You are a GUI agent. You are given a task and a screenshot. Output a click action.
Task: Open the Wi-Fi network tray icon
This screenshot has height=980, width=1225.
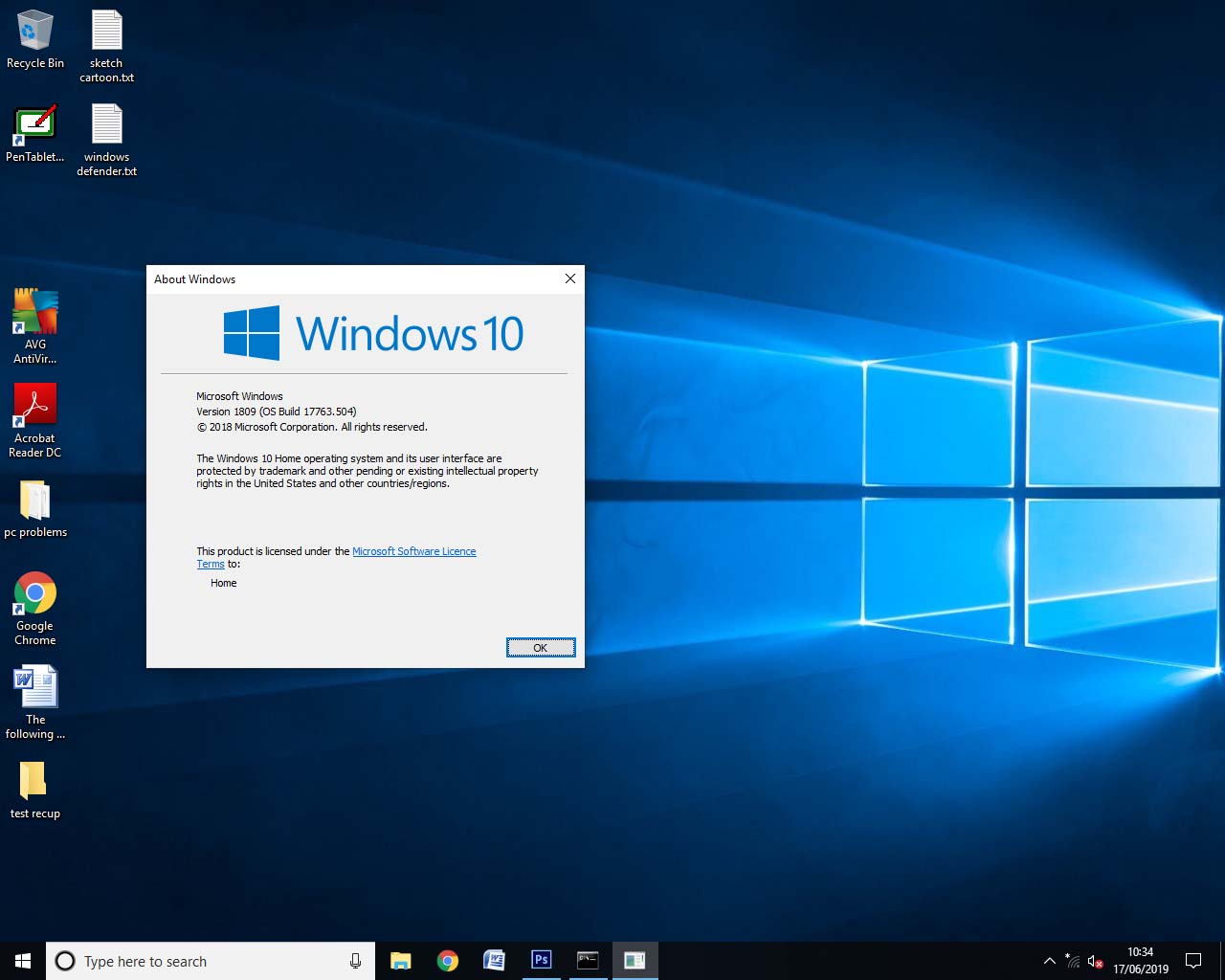coord(1073,961)
